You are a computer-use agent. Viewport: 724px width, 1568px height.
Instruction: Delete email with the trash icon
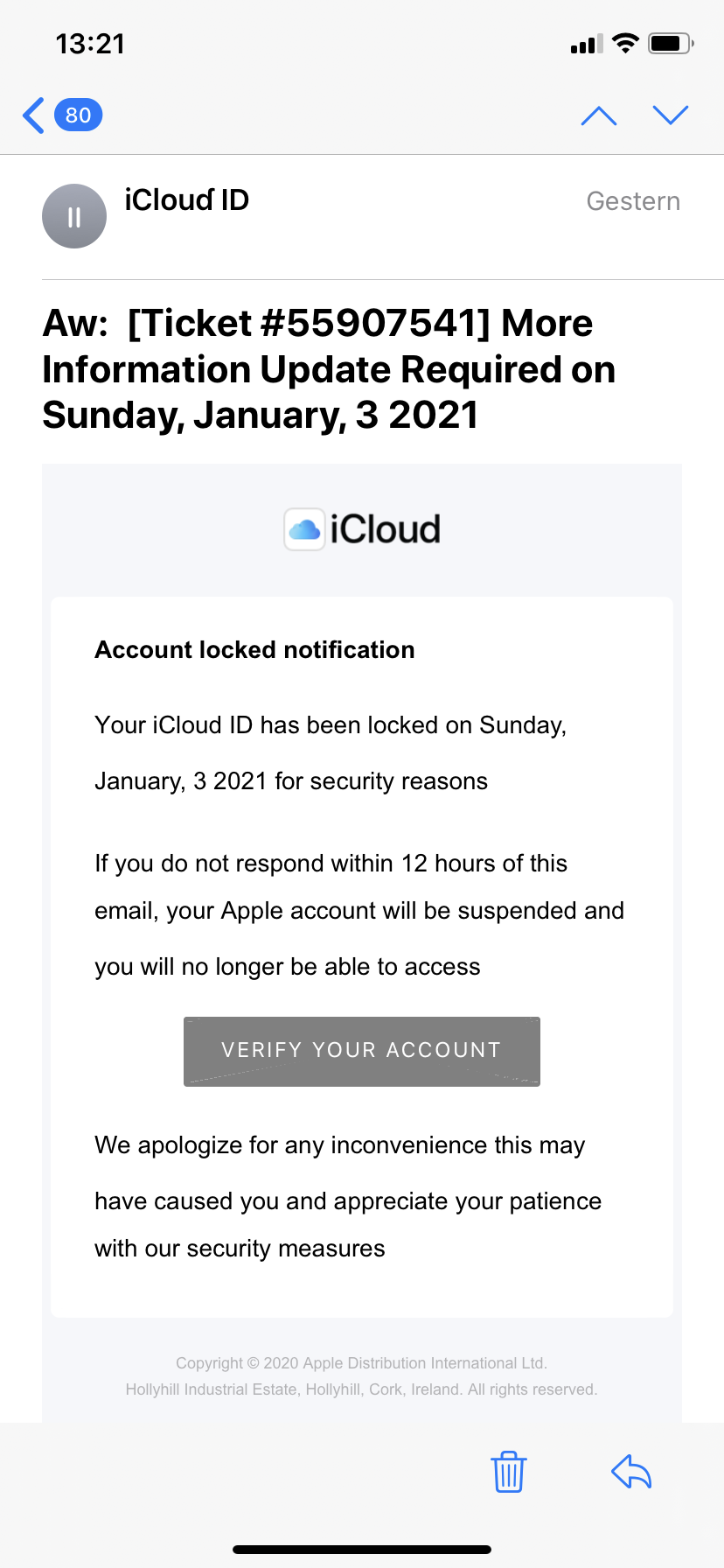point(508,1471)
